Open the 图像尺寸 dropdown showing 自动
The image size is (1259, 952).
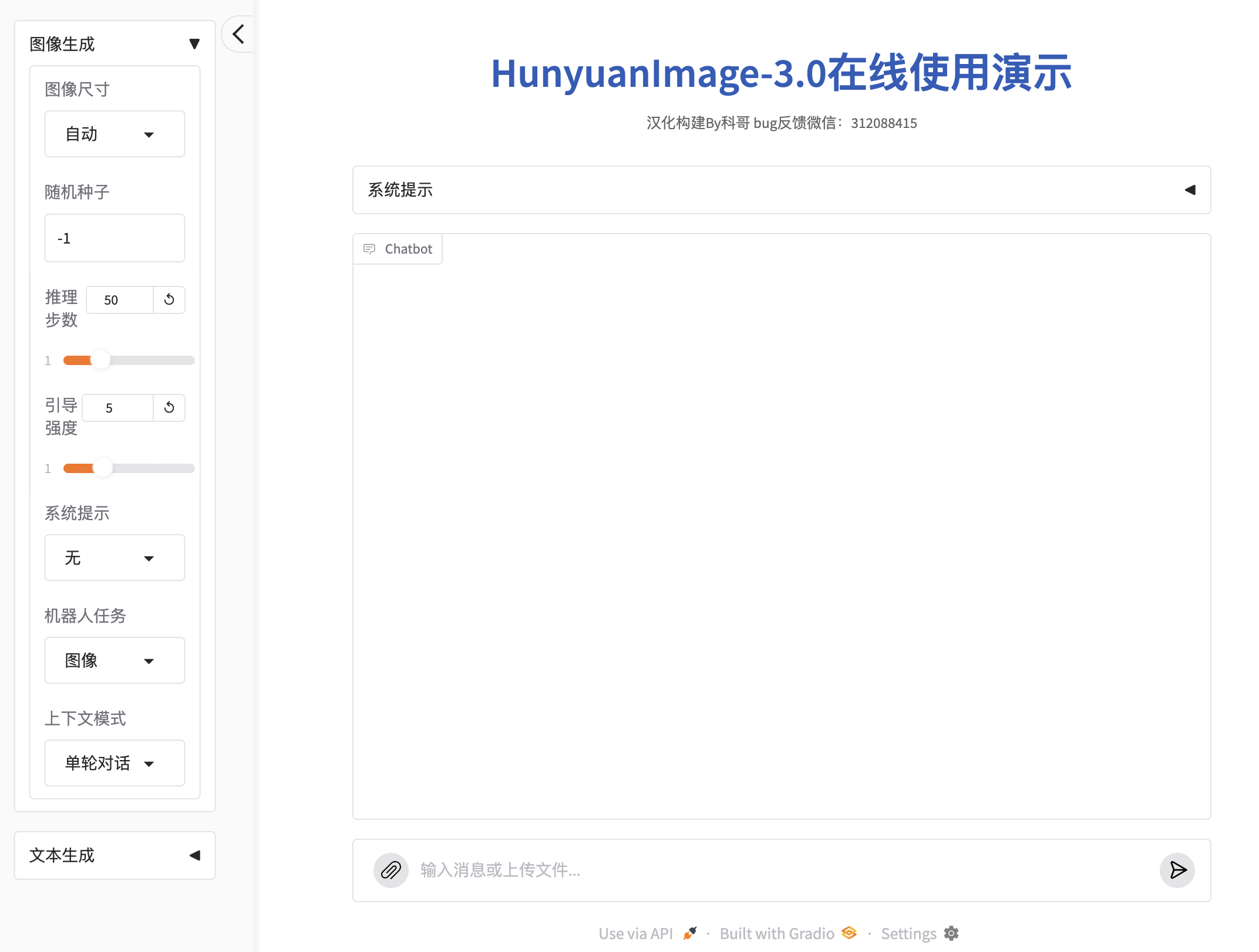pos(115,134)
